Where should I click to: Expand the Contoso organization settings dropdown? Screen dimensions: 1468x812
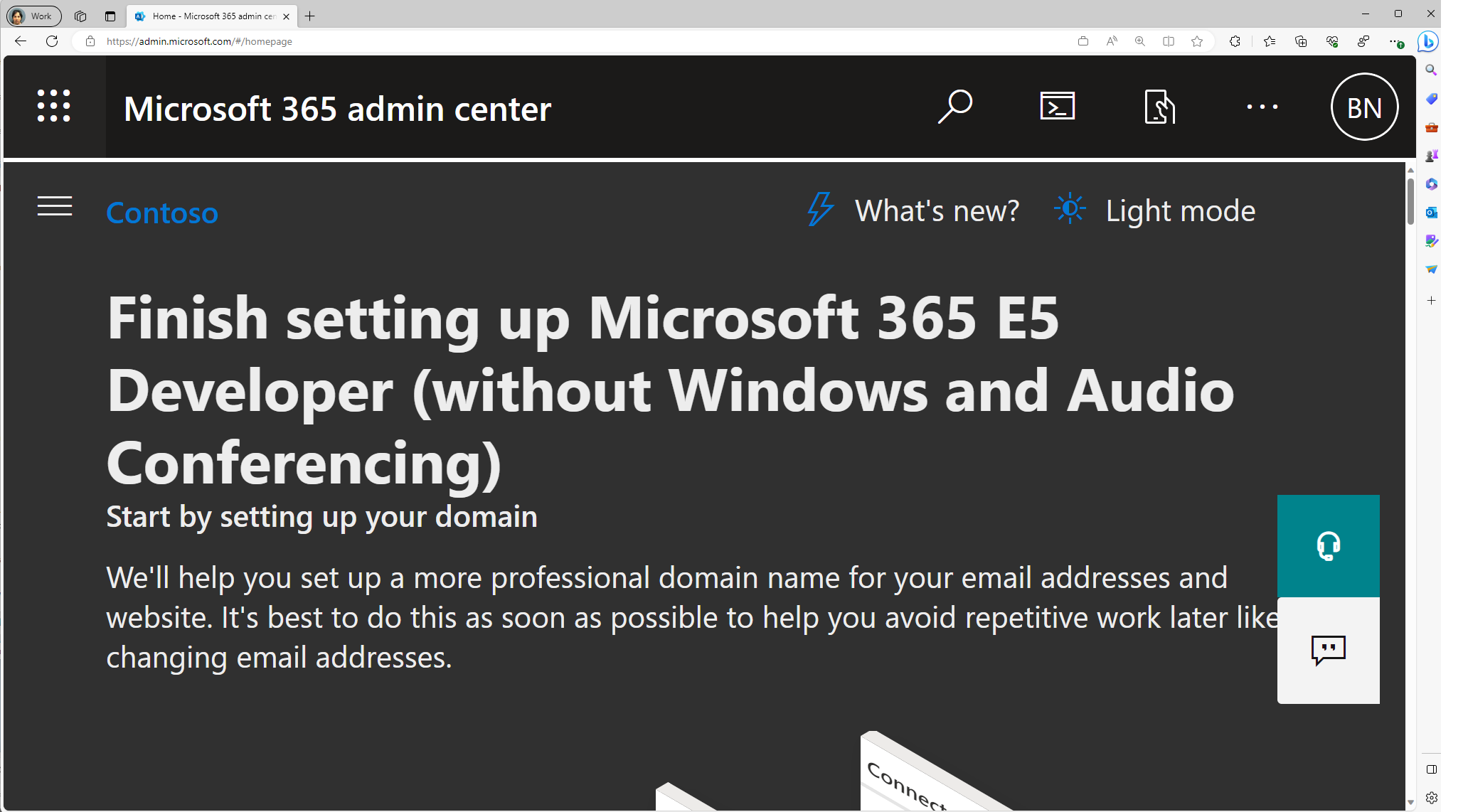click(163, 211)
